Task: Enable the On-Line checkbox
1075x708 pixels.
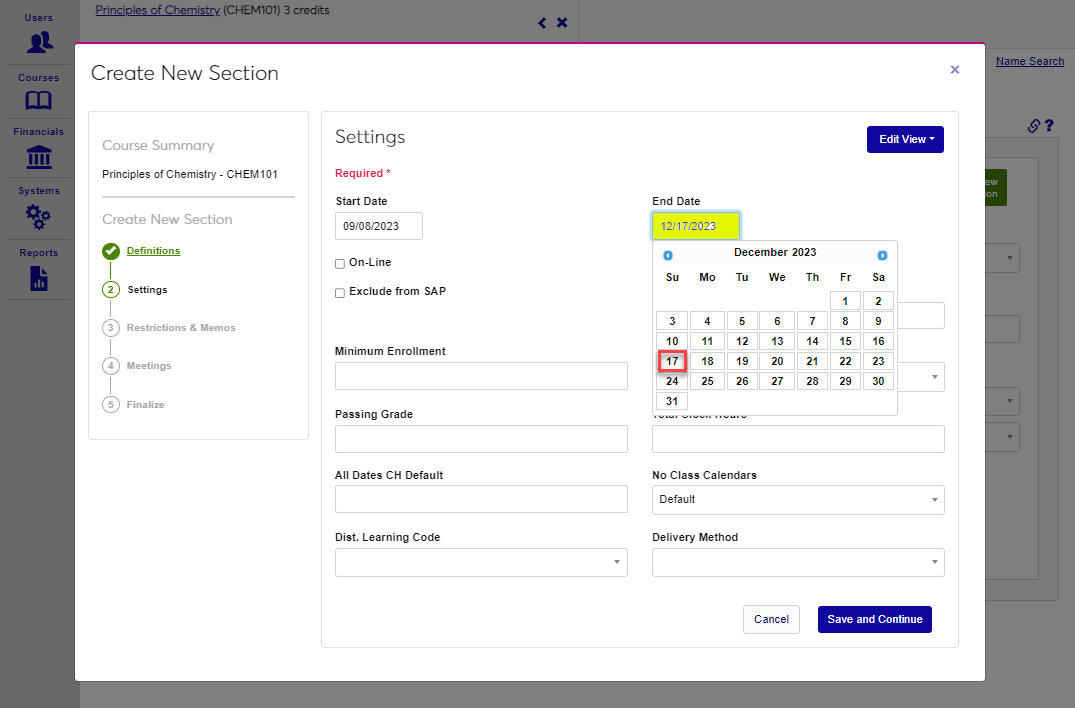Action: click(x=340, y=264)
